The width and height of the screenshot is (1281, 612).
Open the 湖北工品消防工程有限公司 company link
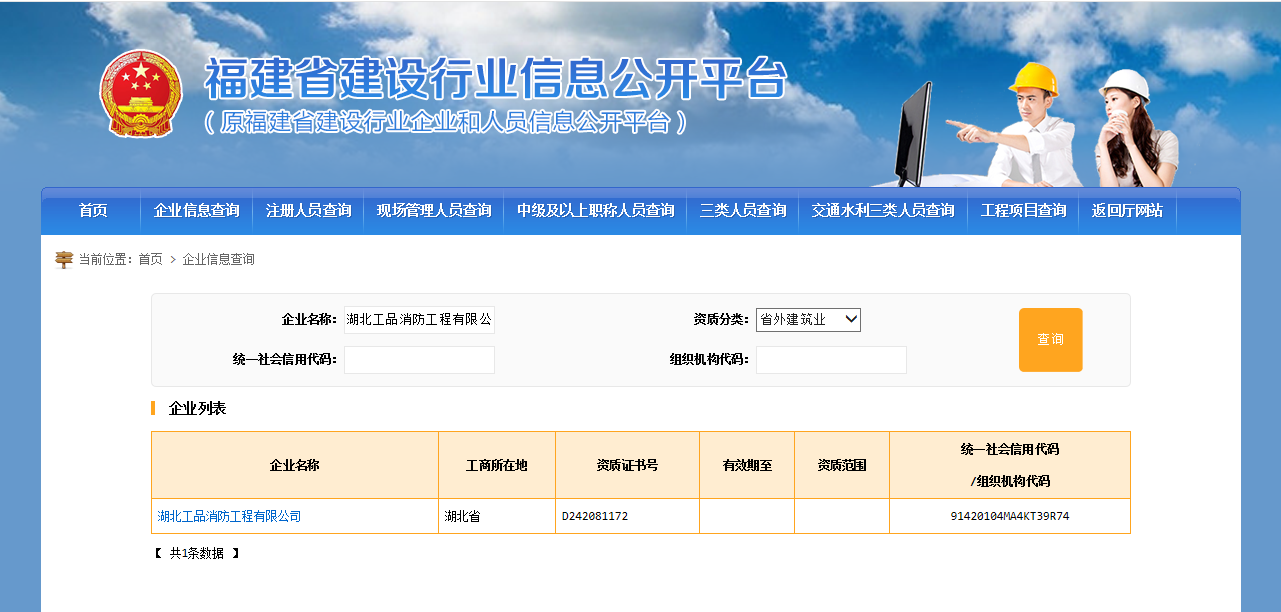point(229,517)
